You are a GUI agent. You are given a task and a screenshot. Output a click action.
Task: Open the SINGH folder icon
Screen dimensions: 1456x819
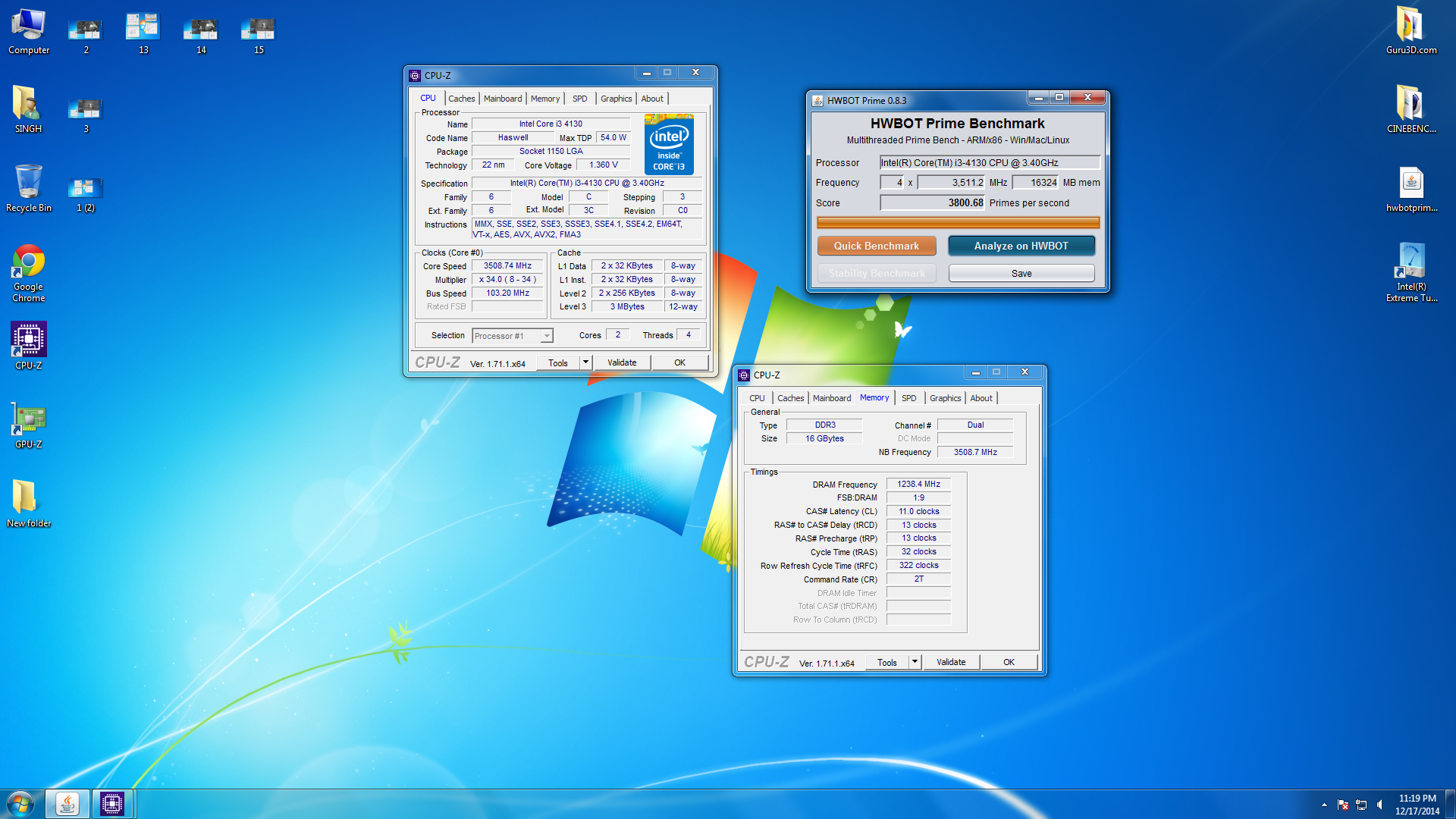click(x=28, y=110)
